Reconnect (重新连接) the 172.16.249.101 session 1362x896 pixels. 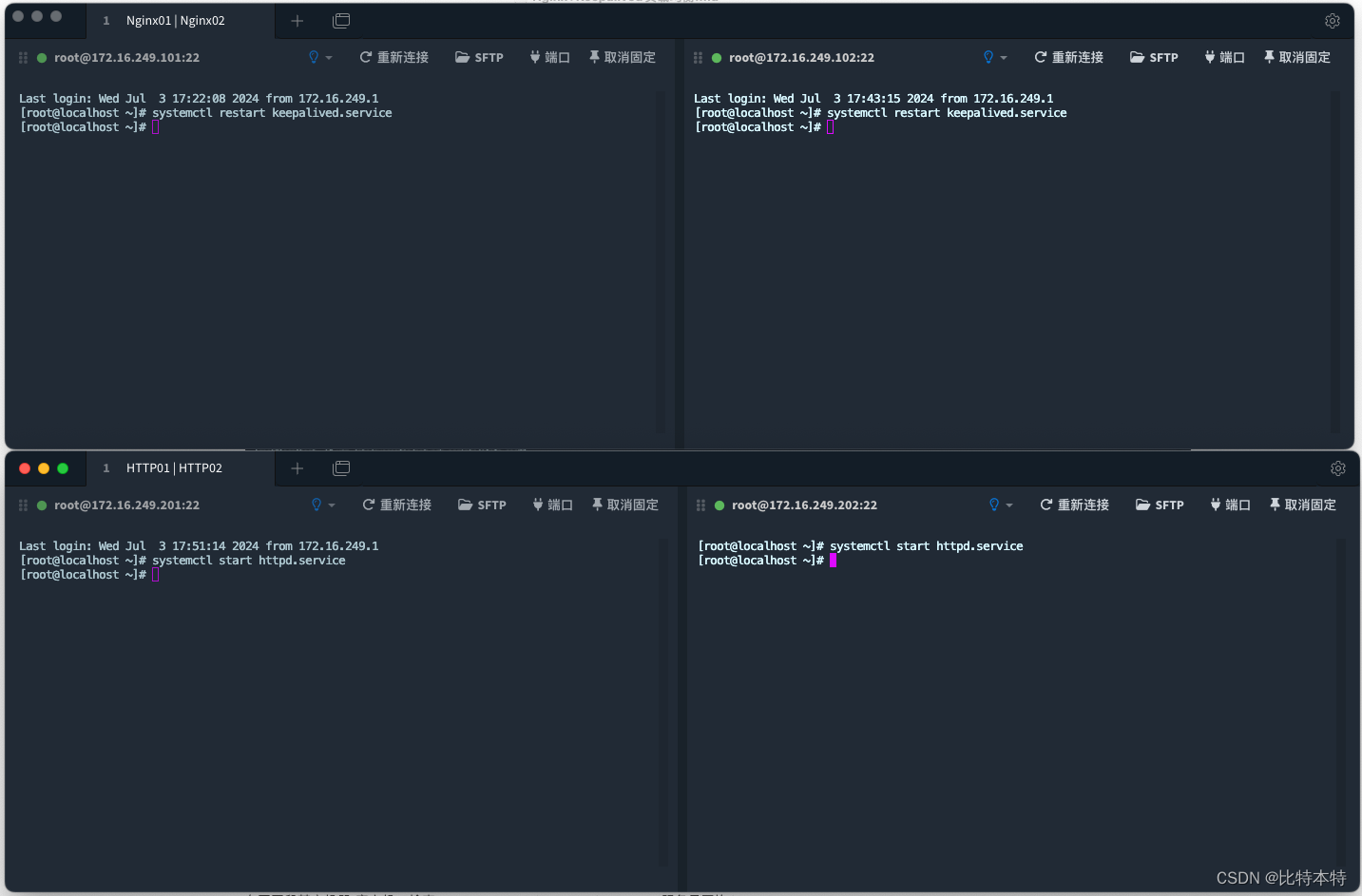[393, 58]
